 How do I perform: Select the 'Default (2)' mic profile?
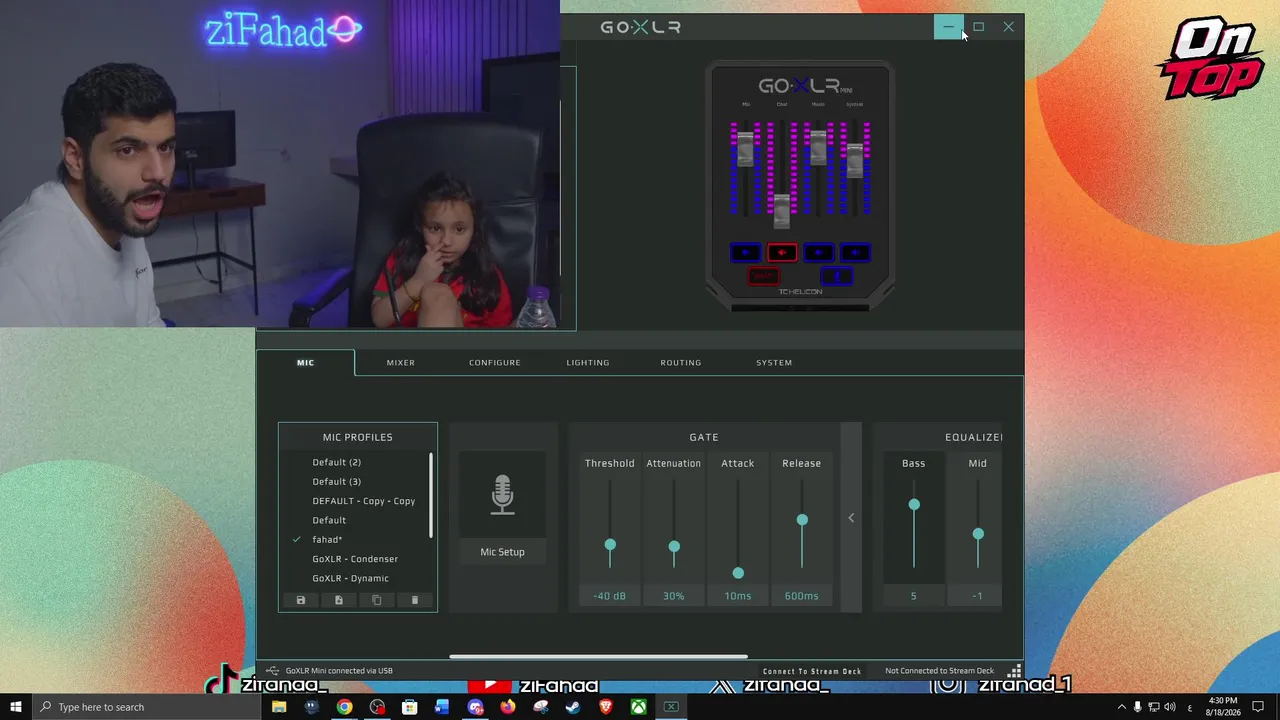click(337, 462)
